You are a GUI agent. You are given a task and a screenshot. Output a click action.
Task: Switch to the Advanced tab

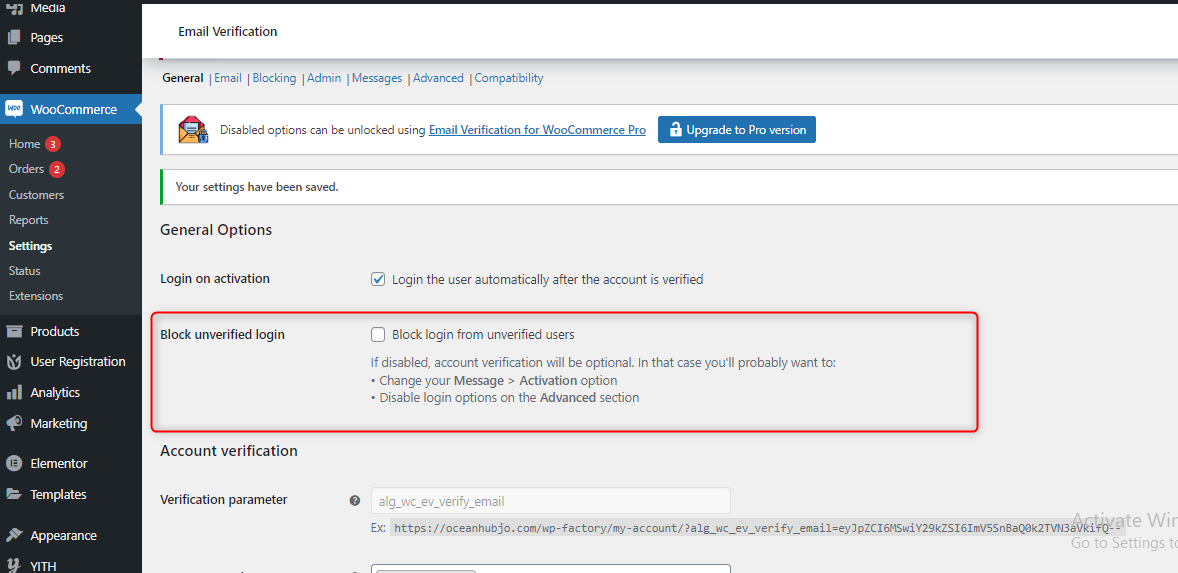click(x=438, y=78)
